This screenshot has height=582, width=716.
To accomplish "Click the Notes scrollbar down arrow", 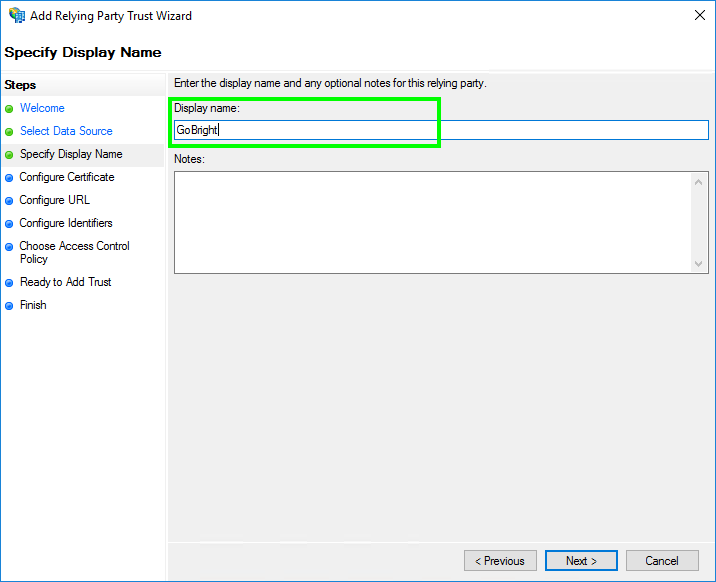I will pos(699,264).
